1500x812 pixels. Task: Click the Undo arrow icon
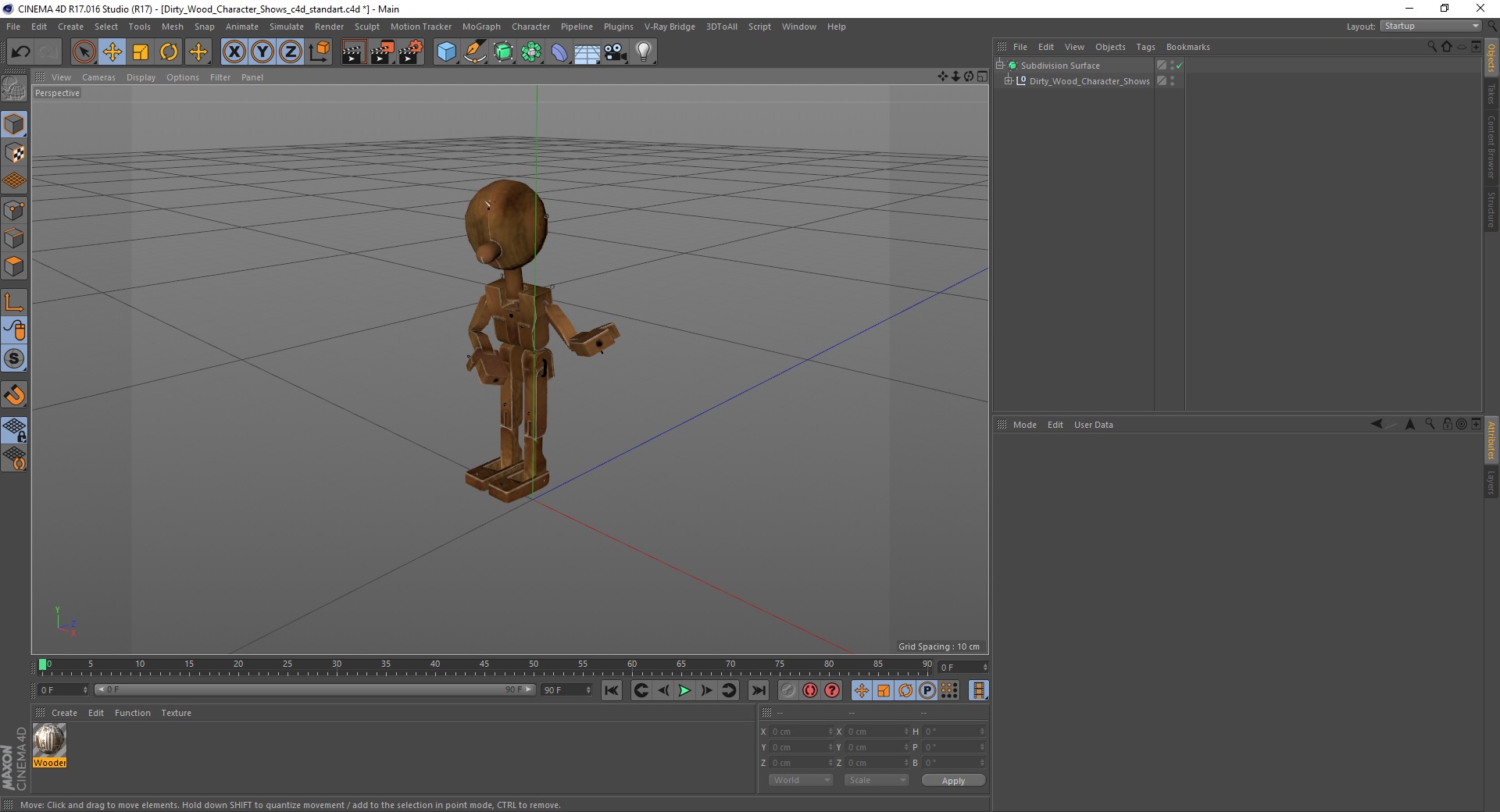click(20, 52)
